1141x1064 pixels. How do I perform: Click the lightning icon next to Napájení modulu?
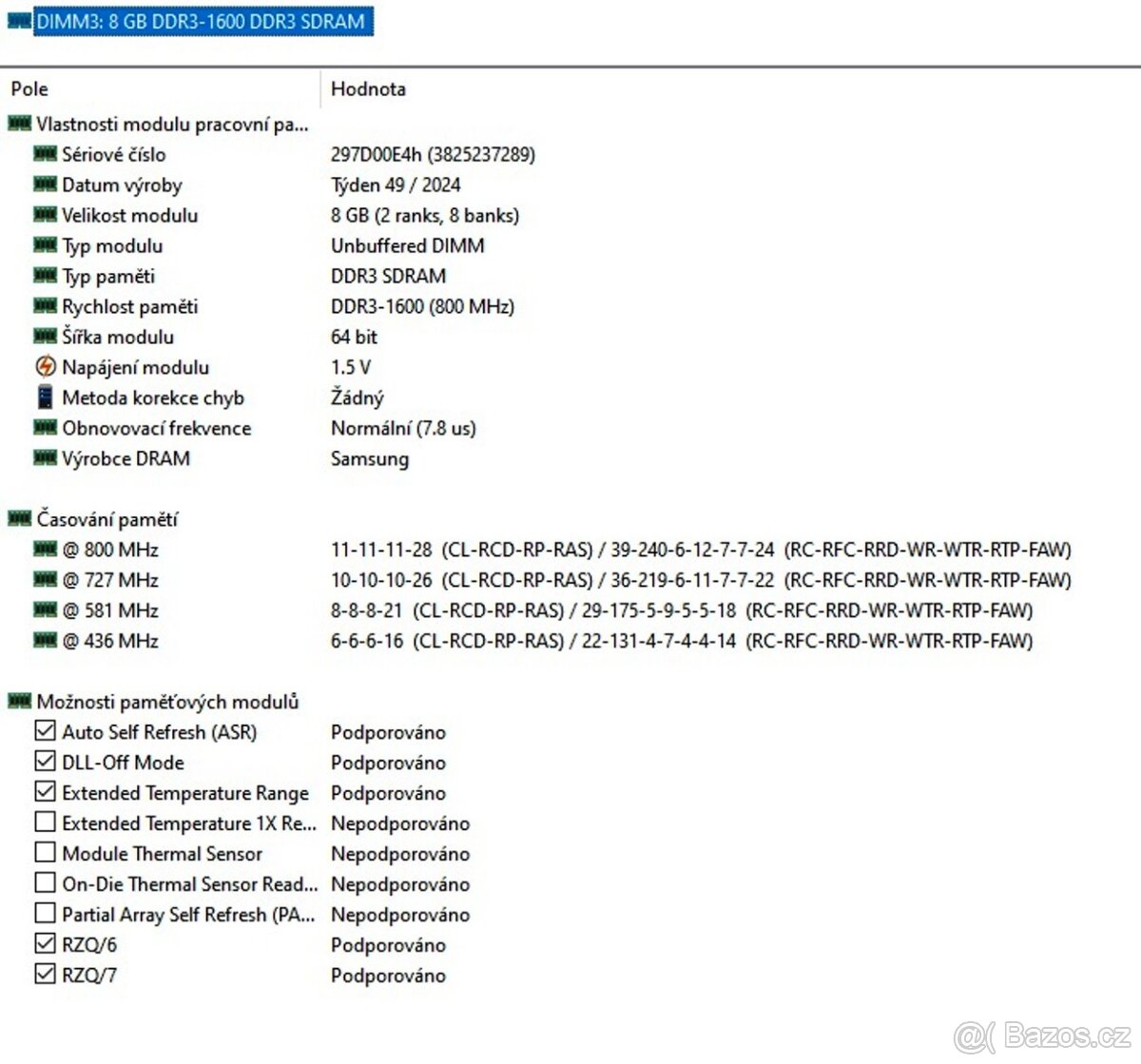[45, 367]
